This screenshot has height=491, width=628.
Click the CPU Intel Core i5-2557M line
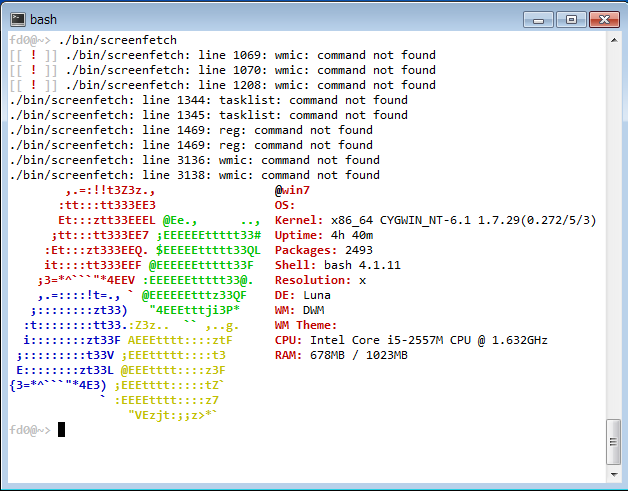coord(411,340)
